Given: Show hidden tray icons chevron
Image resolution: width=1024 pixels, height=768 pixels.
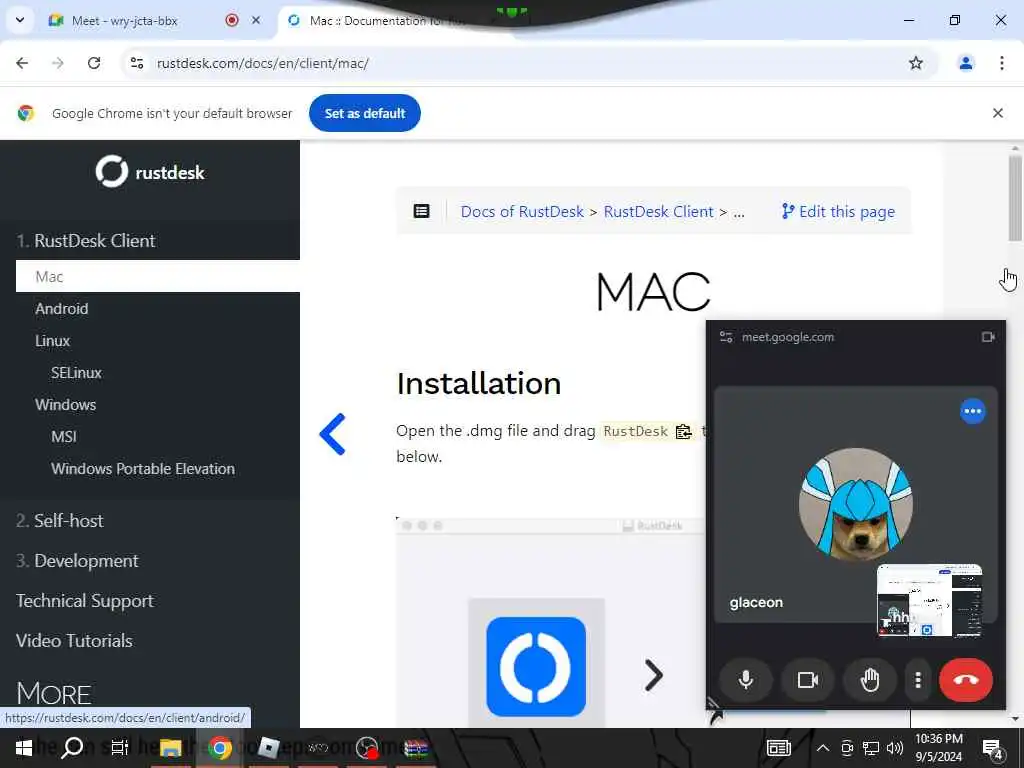Looking at the screenshot, I should 823,748.
